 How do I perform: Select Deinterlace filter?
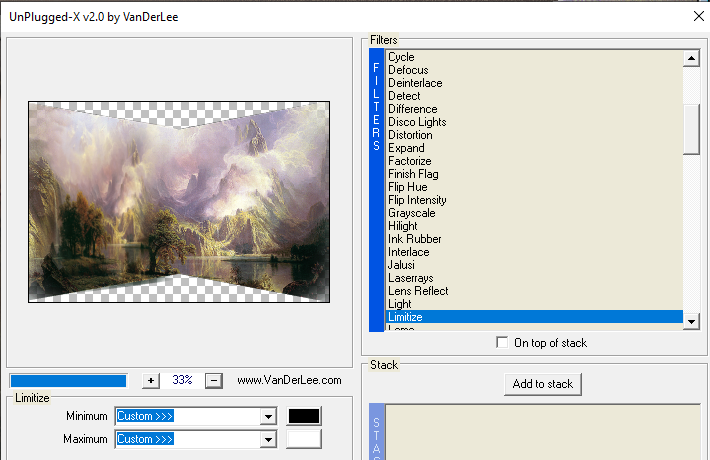point(534,83)
